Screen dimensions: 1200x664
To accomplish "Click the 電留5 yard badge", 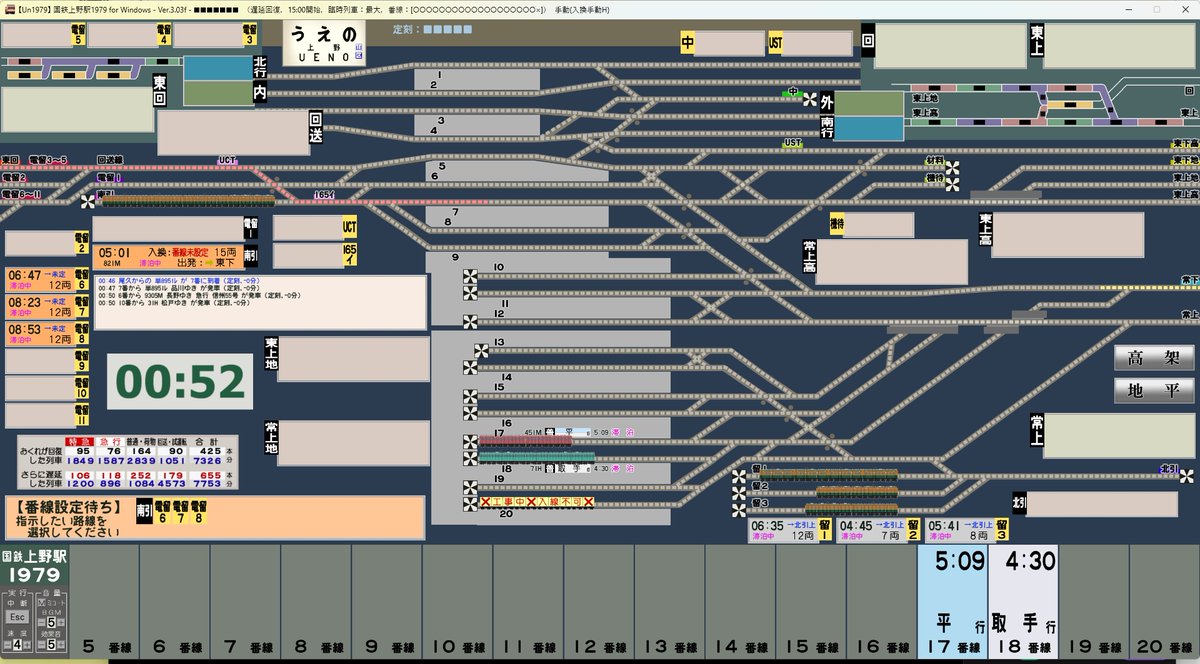I will 77,36.
